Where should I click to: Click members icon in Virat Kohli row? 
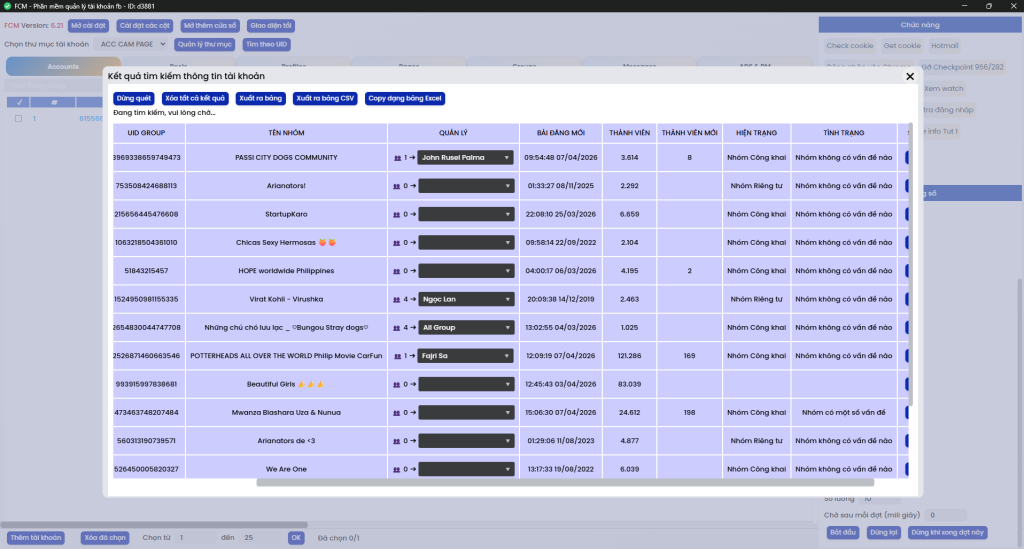click(397, 299)
